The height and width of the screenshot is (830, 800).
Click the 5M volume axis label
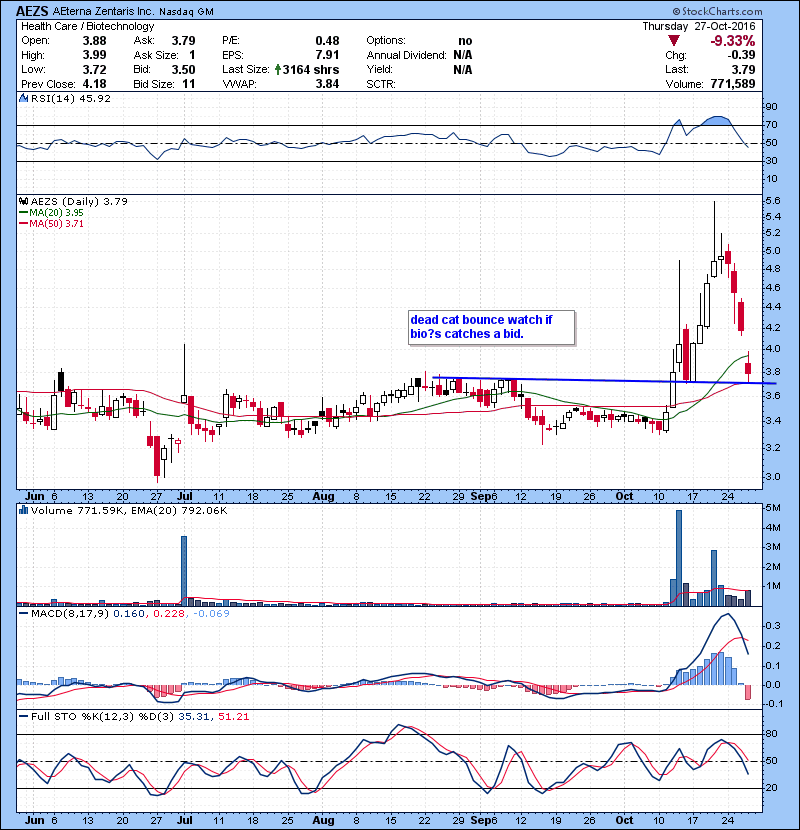coord(773,508)
